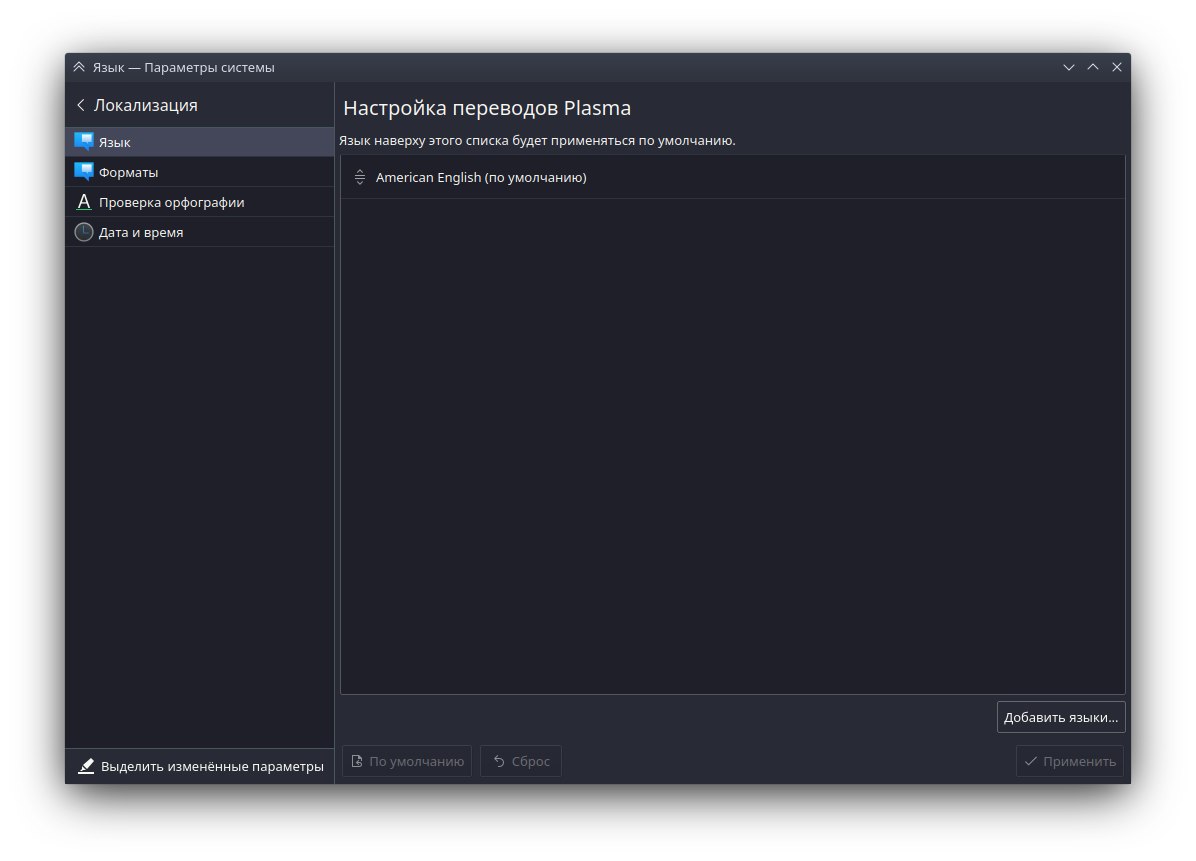Toggle Выделить изменённые параметры
This screenshot has width=1196, height=861.
[200, 766]
